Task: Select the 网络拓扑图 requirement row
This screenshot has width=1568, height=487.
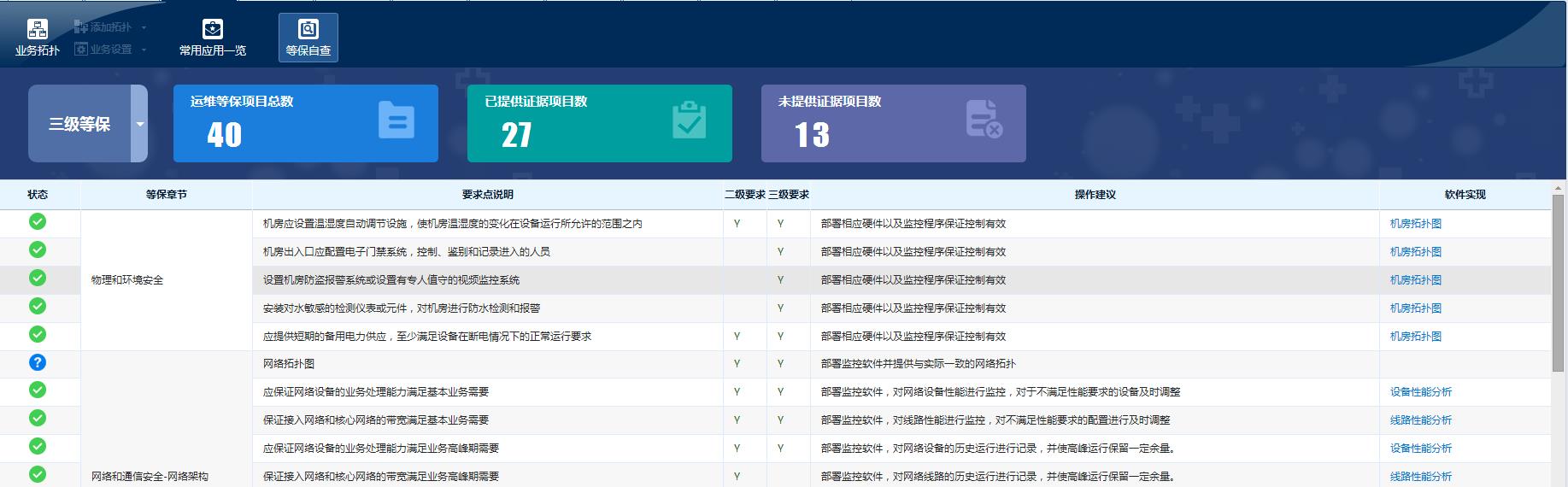Action: 289,364
